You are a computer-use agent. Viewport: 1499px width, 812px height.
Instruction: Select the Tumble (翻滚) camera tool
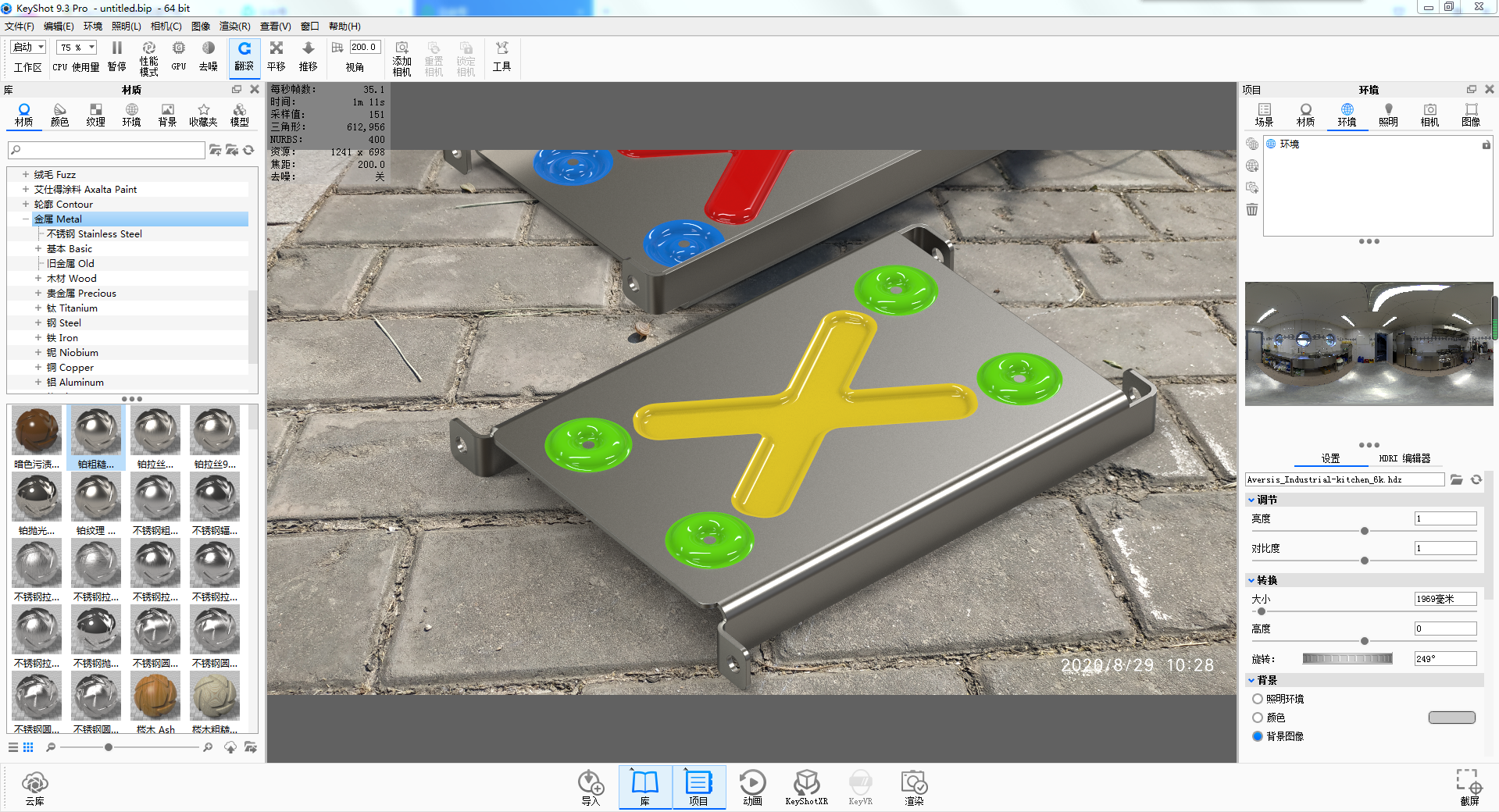tap(244, 57)
